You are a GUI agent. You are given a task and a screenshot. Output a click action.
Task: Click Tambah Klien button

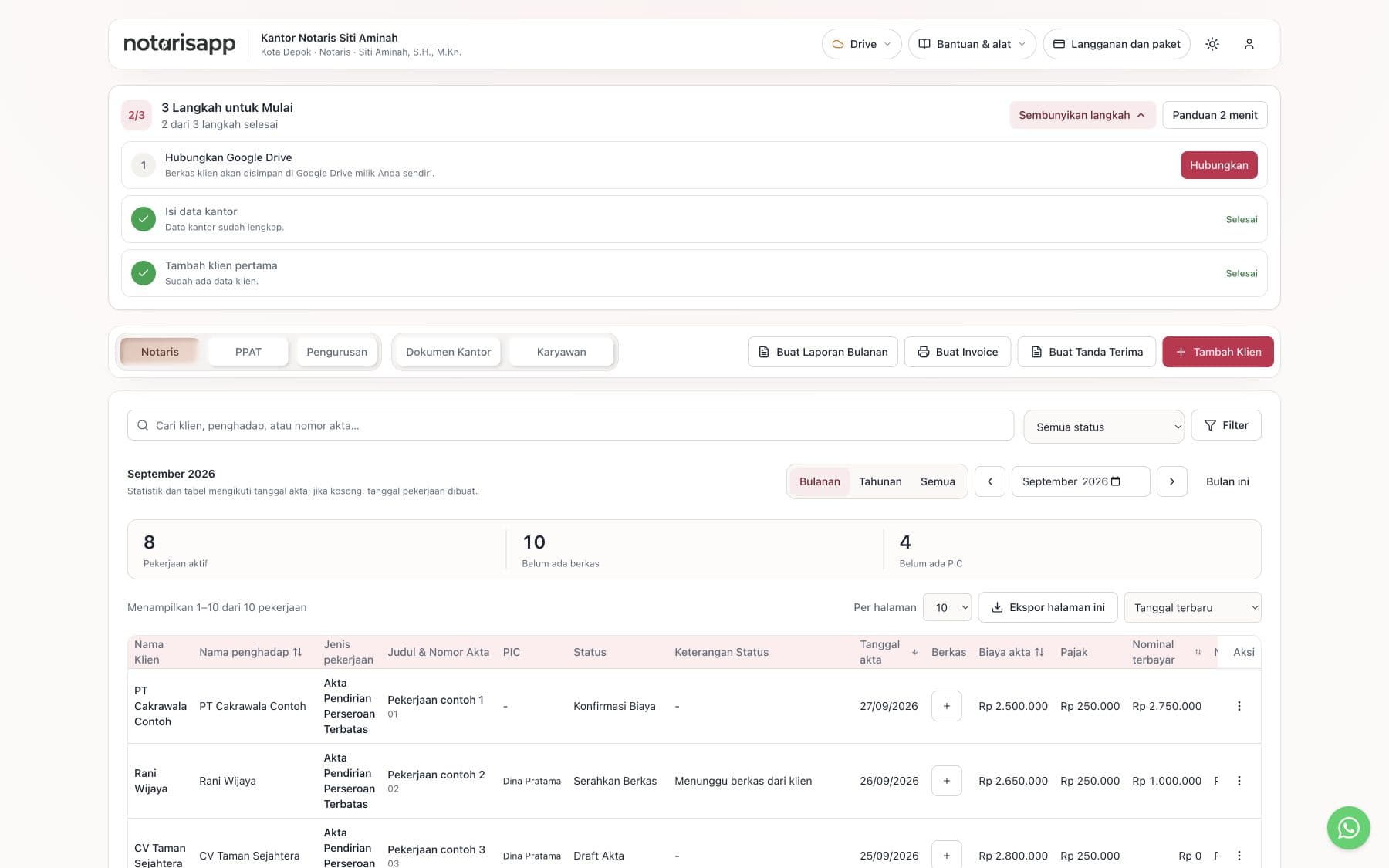(1218, 352)
